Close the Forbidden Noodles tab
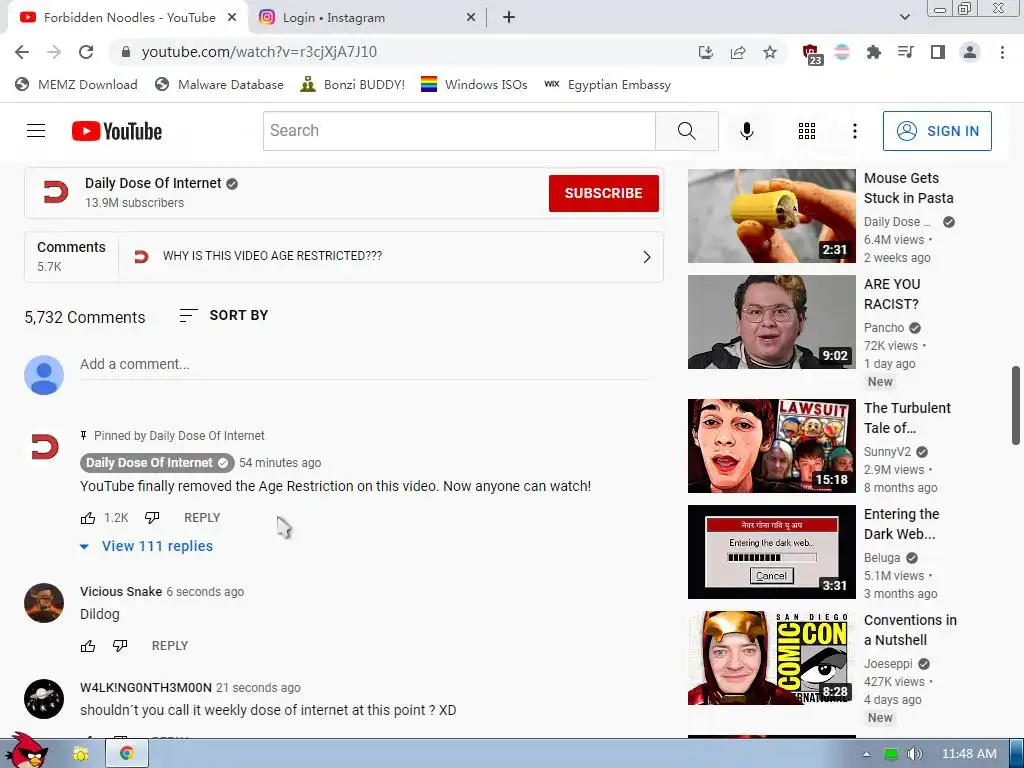Image resolution: width=1024 pixels, height=768 pixels. coord(232,18)
